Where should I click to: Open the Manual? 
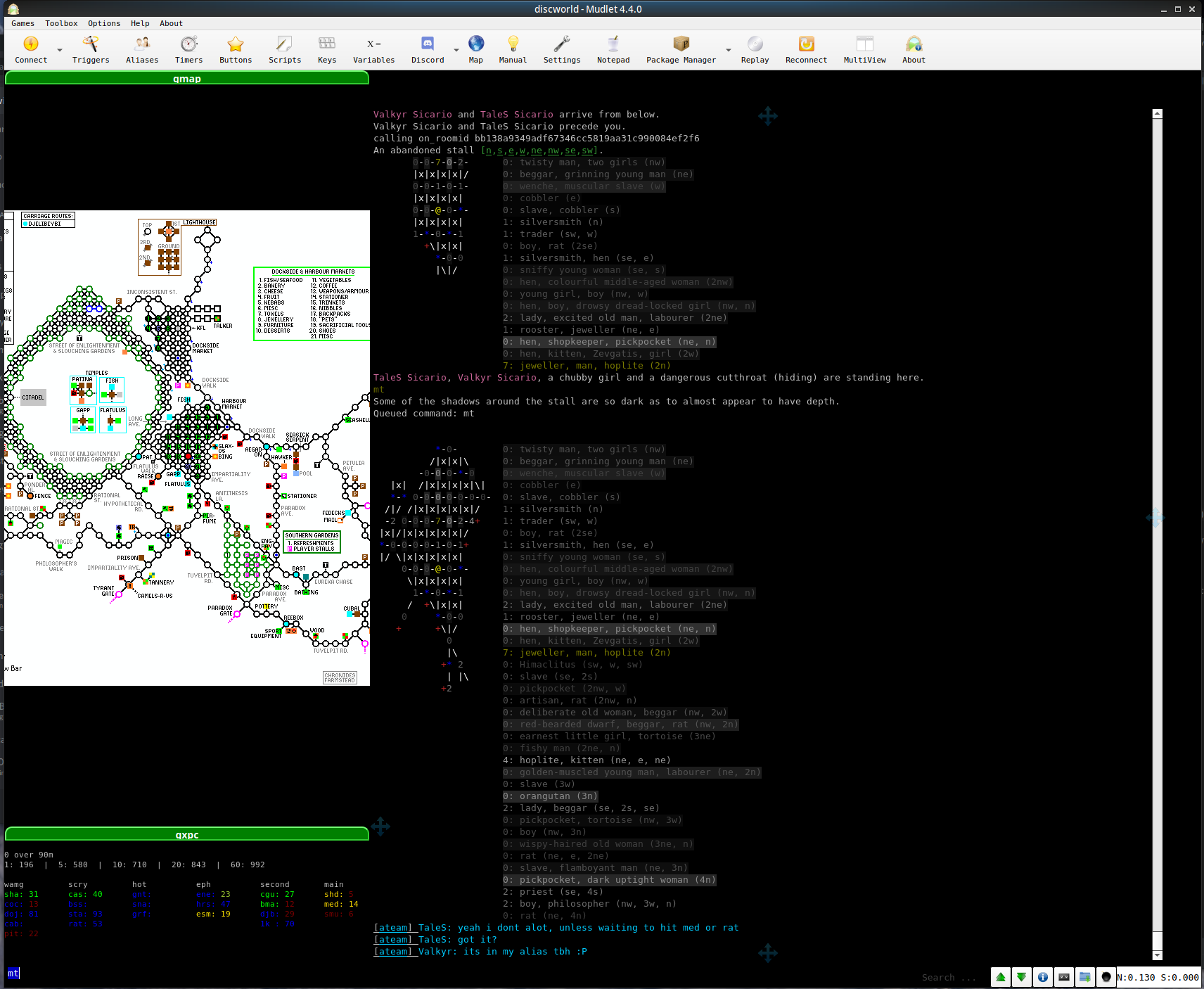point(513,50)
